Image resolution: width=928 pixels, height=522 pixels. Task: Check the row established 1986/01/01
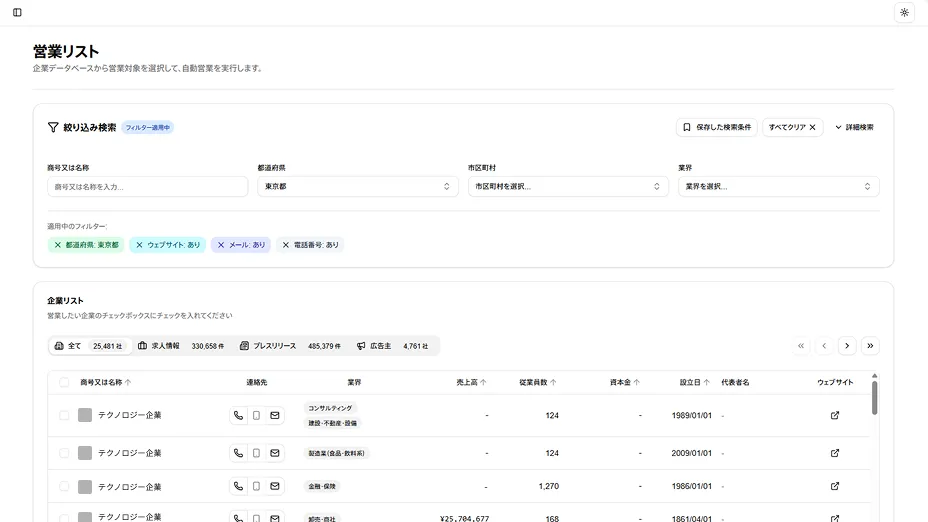[64, 486]
